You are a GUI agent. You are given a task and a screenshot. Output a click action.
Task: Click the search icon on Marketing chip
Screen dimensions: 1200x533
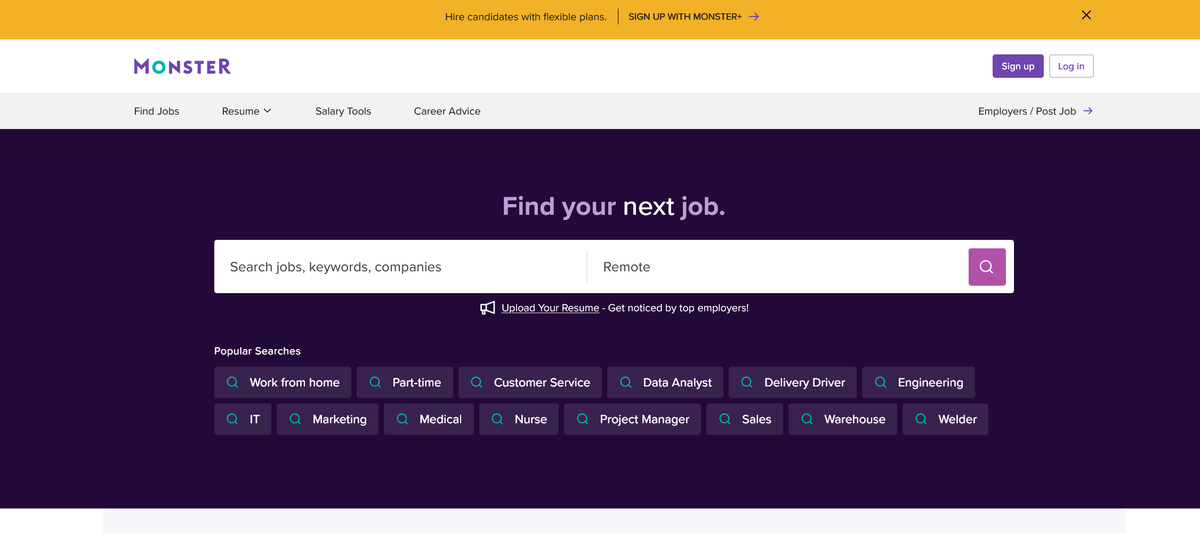pos(295,419)
